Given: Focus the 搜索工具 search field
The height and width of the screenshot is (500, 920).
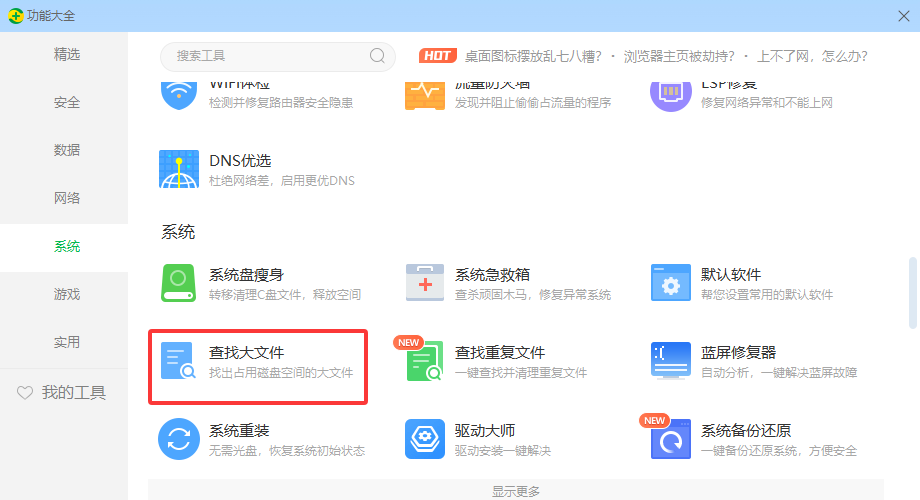Looking at the screenshot, I should [278, 56].
